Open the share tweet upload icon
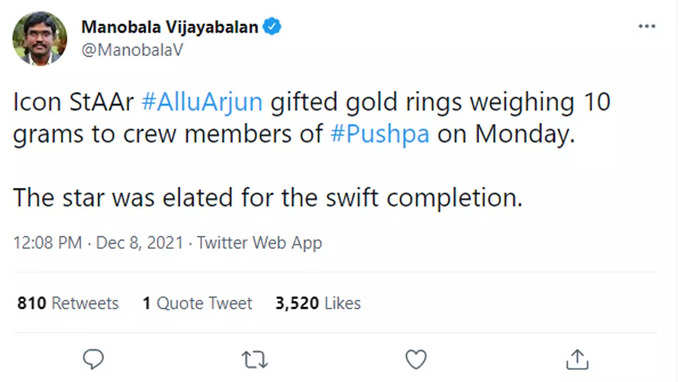680x382 pixels. click(577, 359)
